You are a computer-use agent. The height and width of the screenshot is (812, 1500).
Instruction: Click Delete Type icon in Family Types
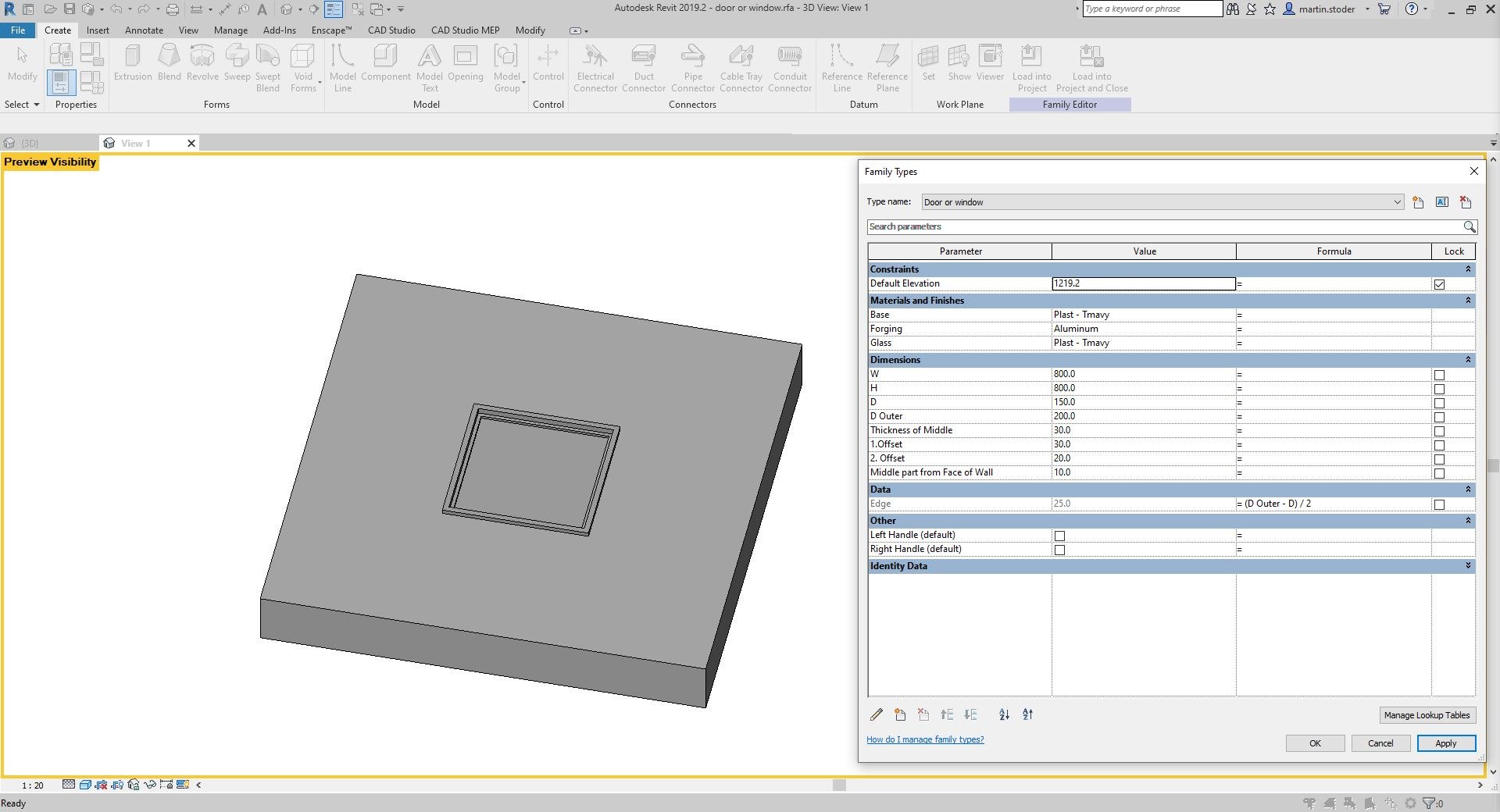(1466, 202)
